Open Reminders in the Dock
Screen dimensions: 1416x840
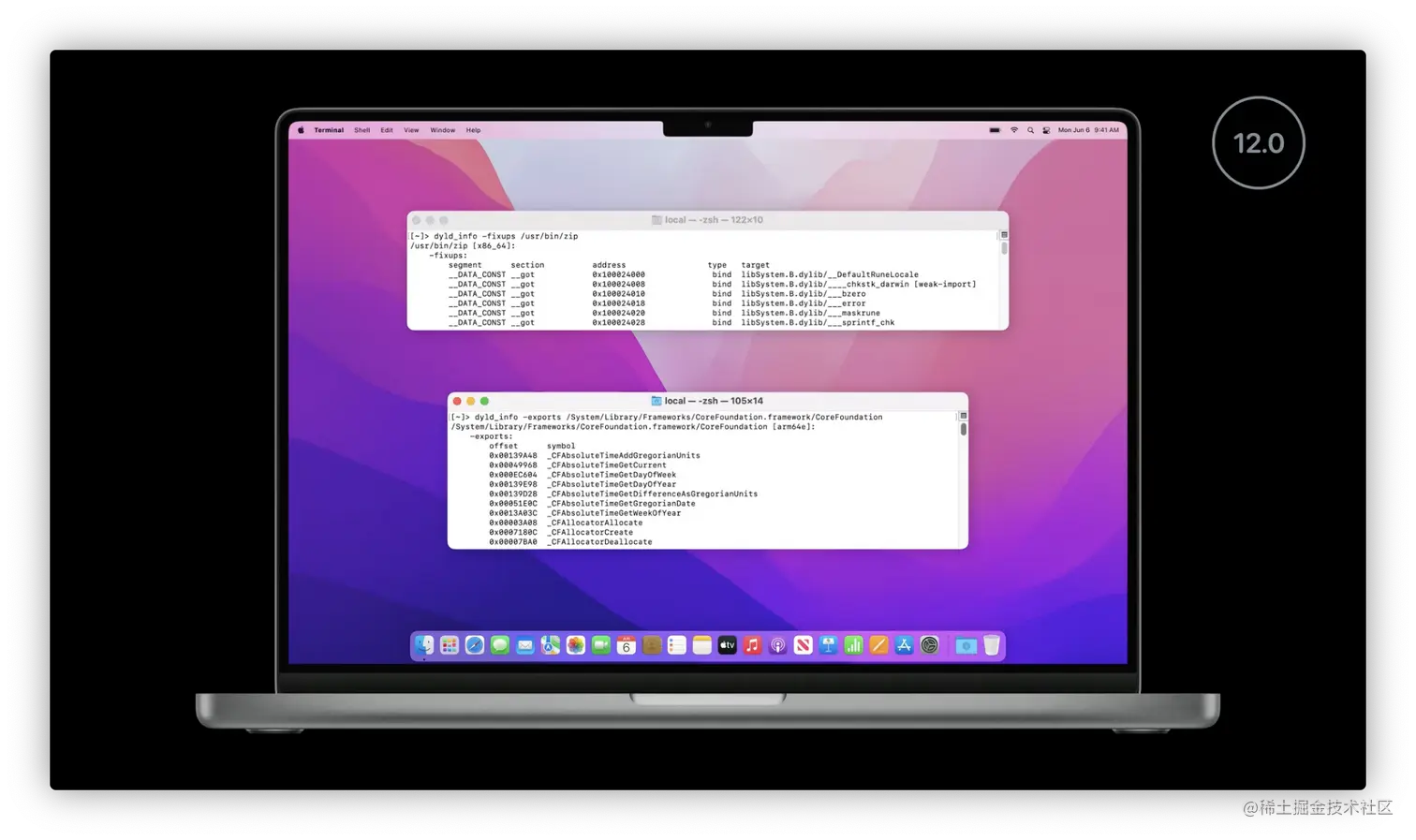[677, 645]
